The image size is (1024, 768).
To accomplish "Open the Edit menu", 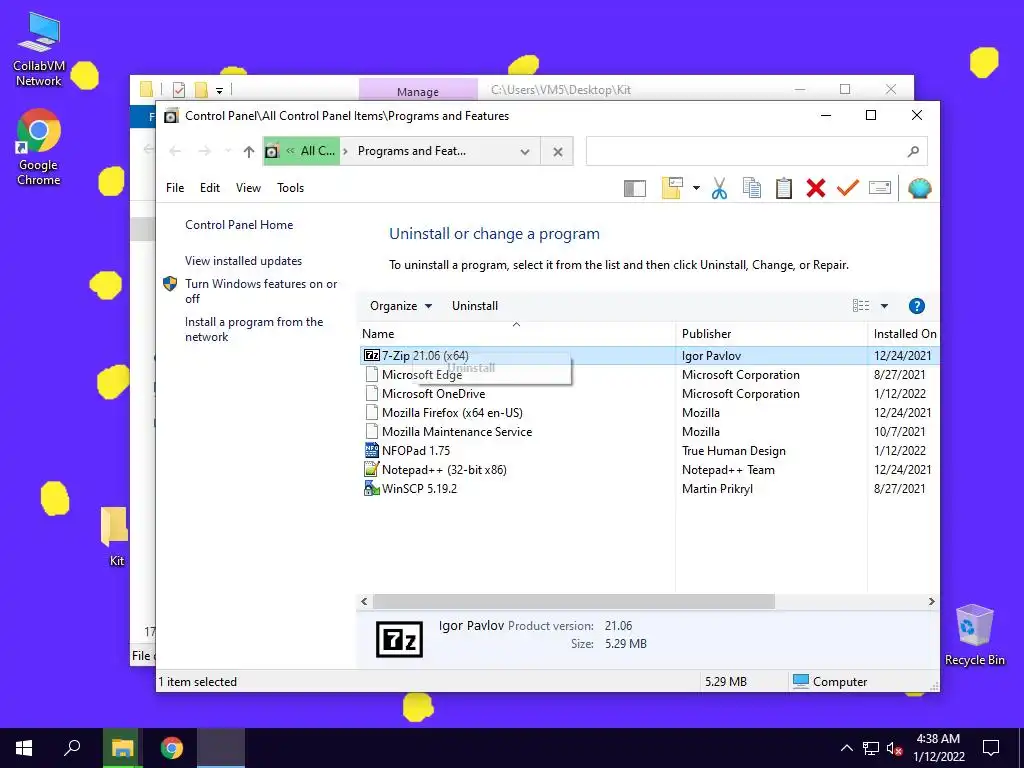I will tap(210, 187).
